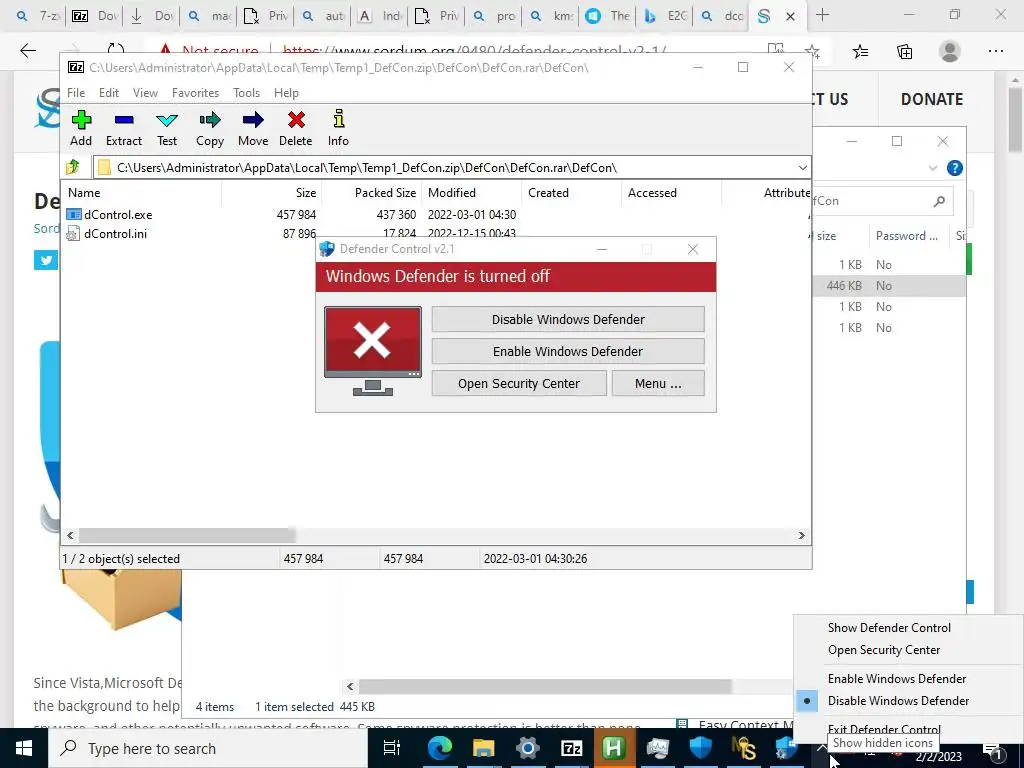This screenshot has width=1024, height=768.
Task: Choose Disable Windows Defender in tray menu
Action: point(898,701)
